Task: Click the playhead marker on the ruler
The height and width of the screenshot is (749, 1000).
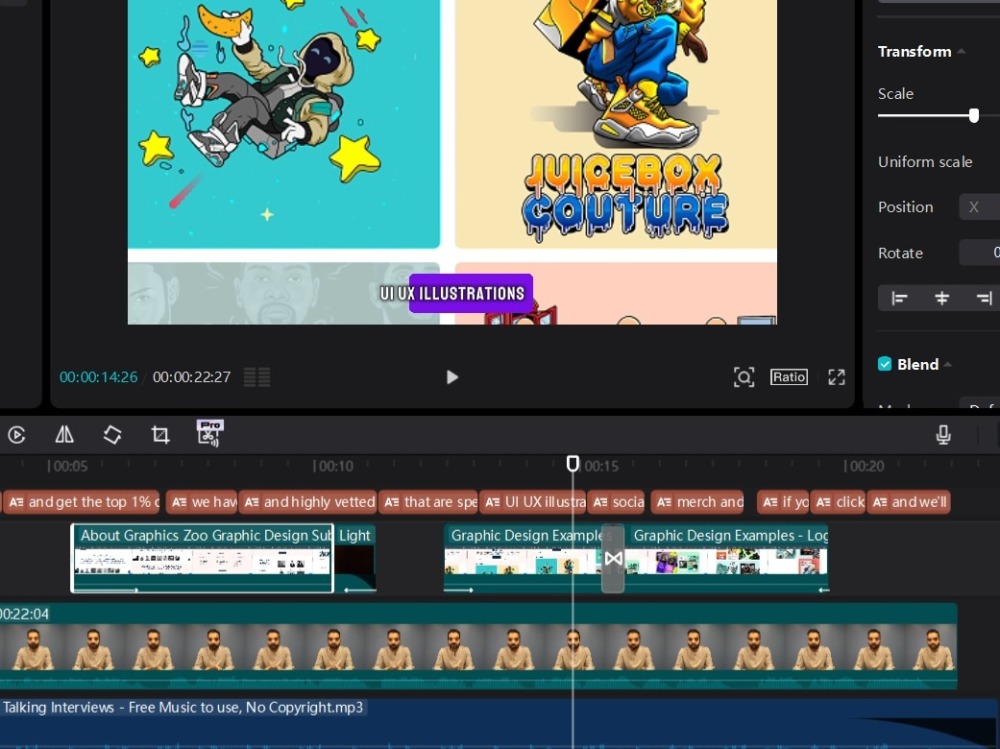Action: click(x=573, y=464)
